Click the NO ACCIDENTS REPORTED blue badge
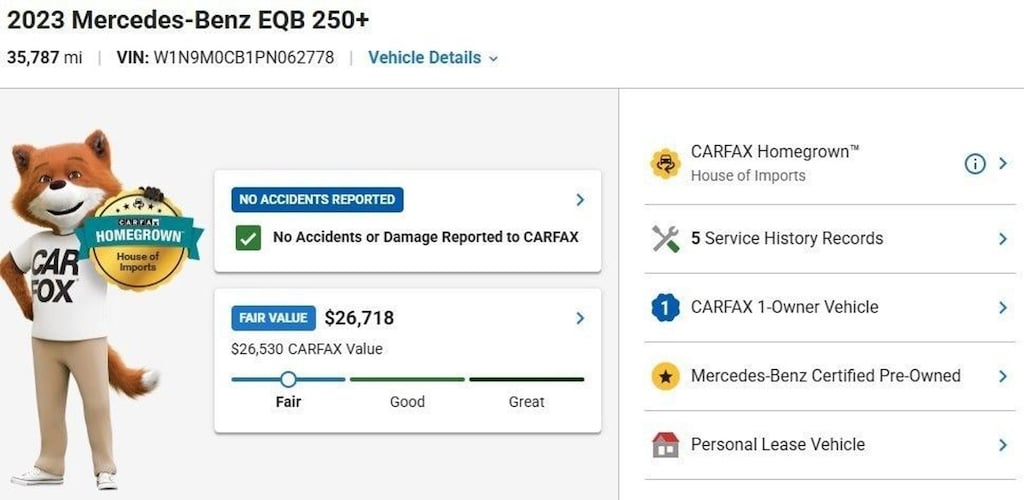Viewport: 1024px width, 500px height. tap(317, 200)
